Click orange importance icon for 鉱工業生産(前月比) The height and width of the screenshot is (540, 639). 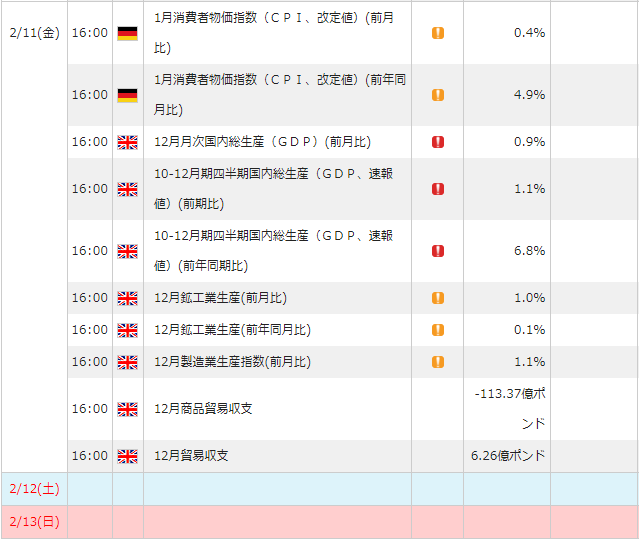tap(438, 298)
